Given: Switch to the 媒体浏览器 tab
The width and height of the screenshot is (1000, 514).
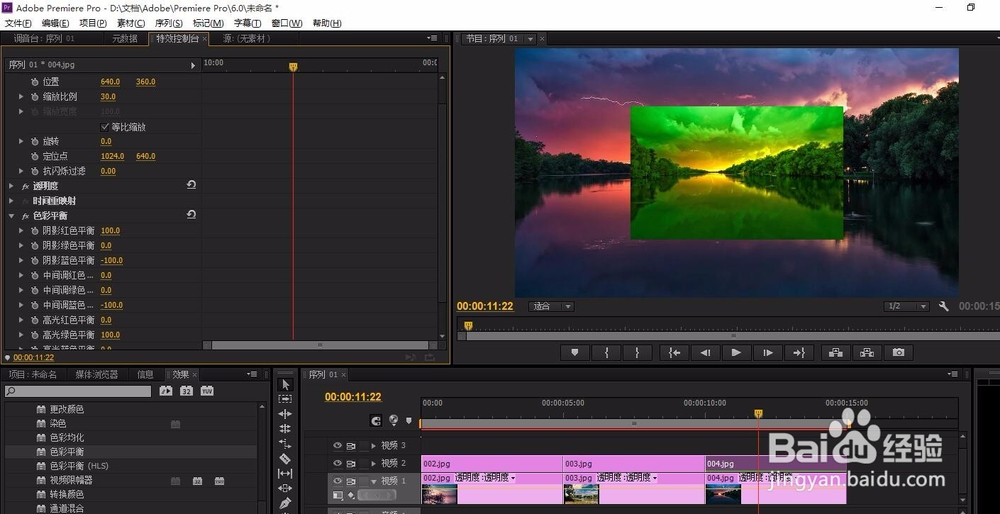Looking at the screenshot, I should [x=96, y=374].
